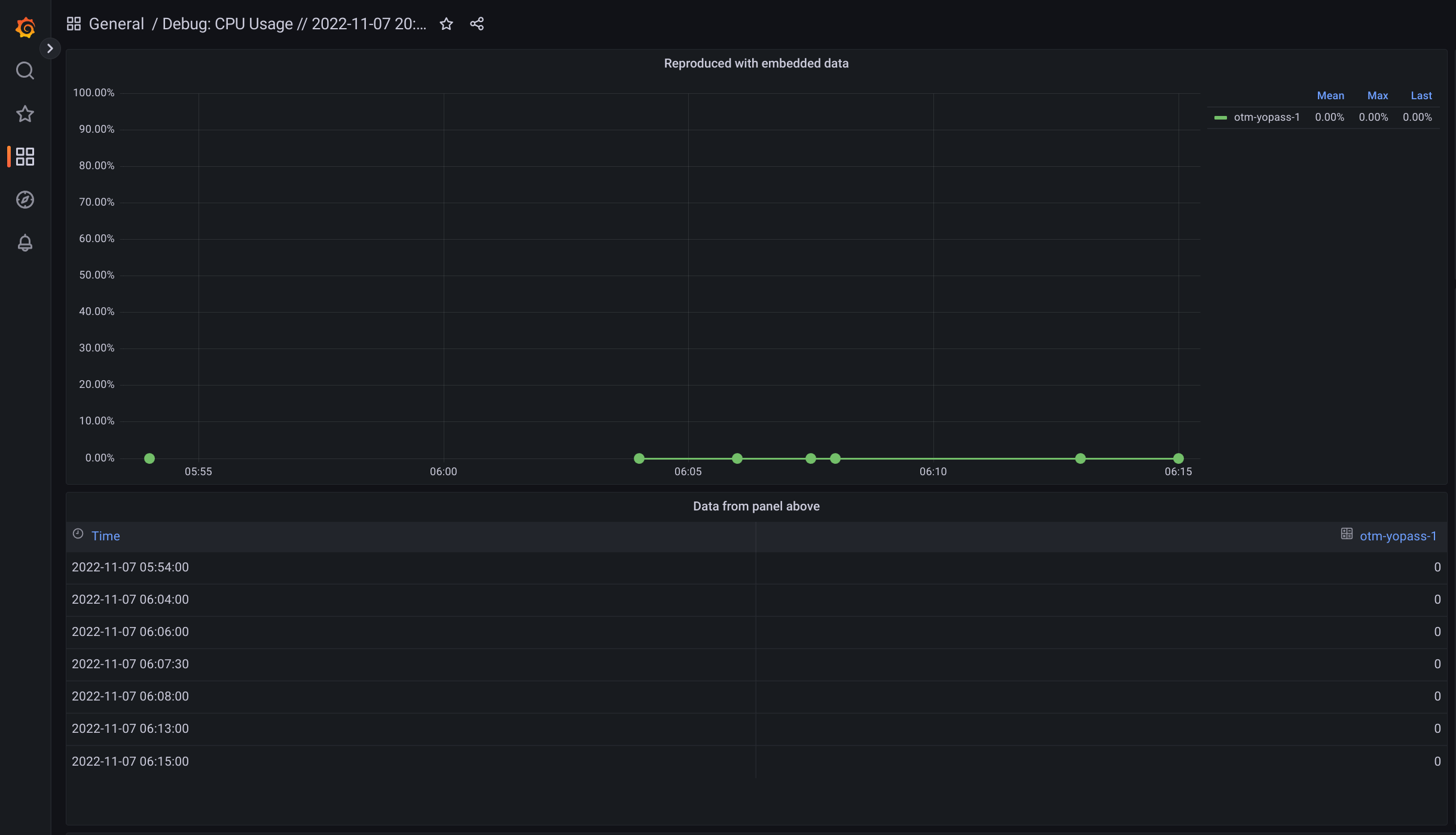Select the Dashboards icon in the sidebar
The height and width of the screenshot is (835, 1456).
pos(25,157)
